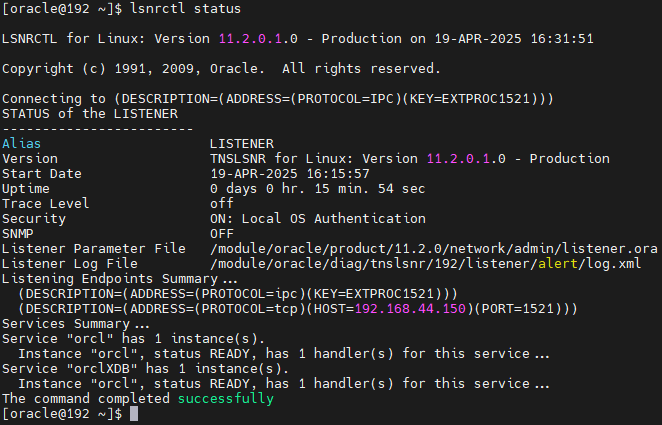Click 'Listening Endpoints Summary...' heading
662x425 pixels.
(x=120, y=279)
